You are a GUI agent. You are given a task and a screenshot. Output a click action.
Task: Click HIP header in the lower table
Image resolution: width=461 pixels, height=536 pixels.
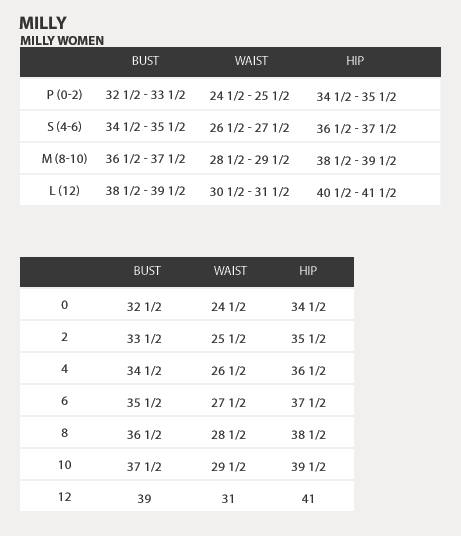[308, 271]
